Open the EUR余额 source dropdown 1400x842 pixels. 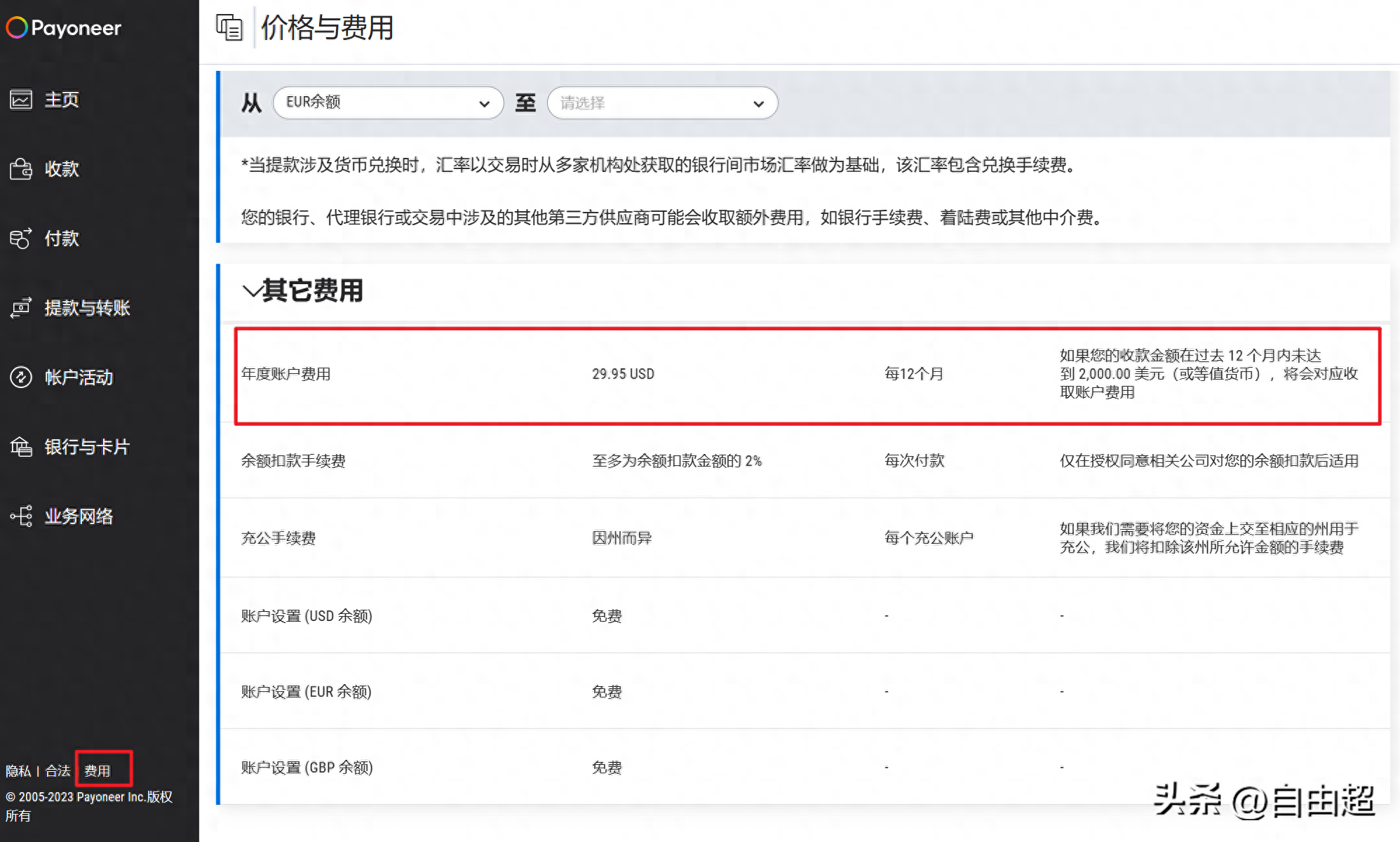pyautogui.click(x=388, y=102)
